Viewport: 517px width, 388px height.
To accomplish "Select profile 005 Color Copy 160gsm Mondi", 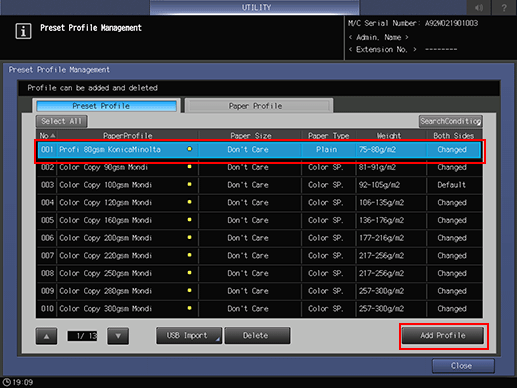I will click(x=259, y=220).
